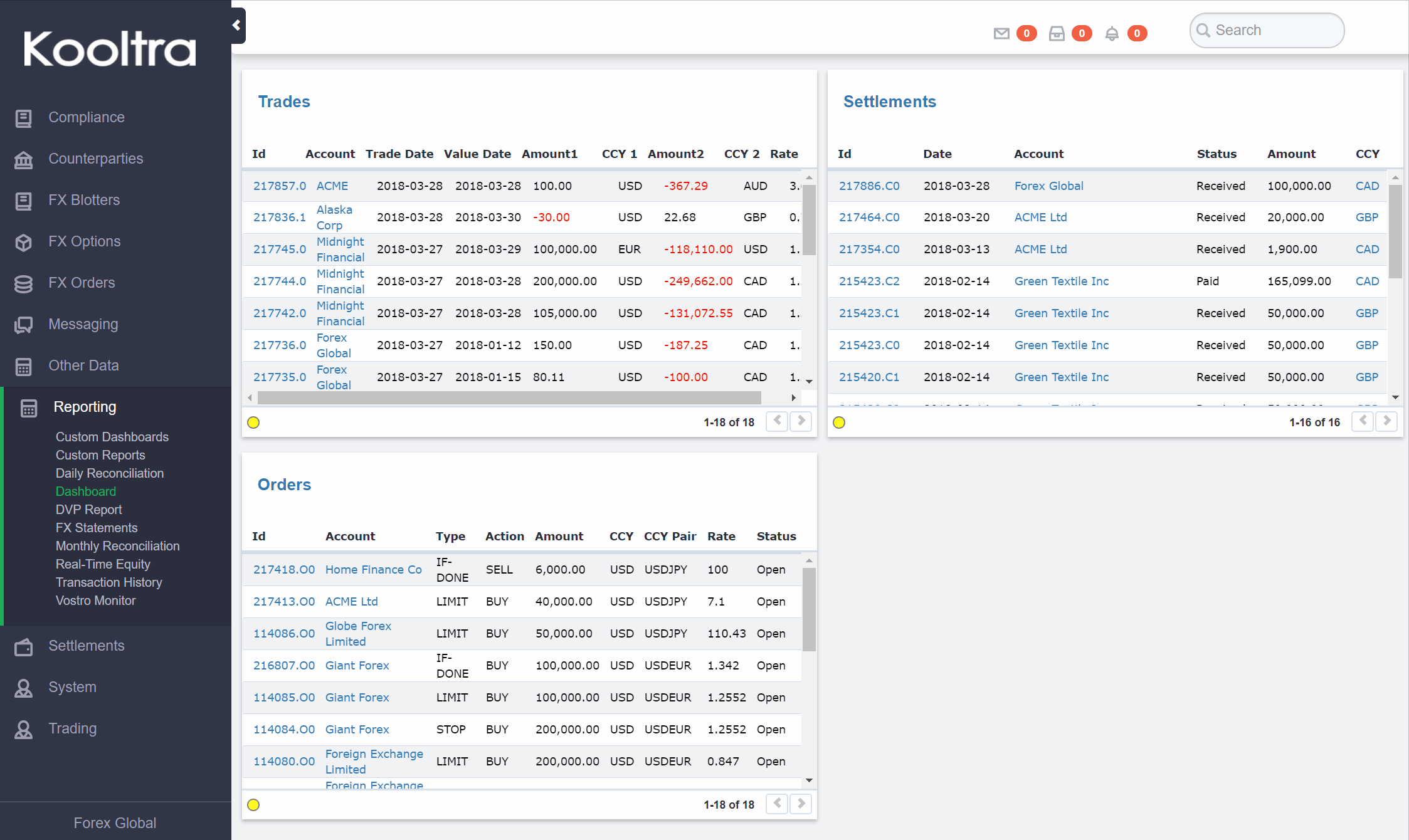Open trade 217857.0 link

pyautogui.click(x=280, y=186)
